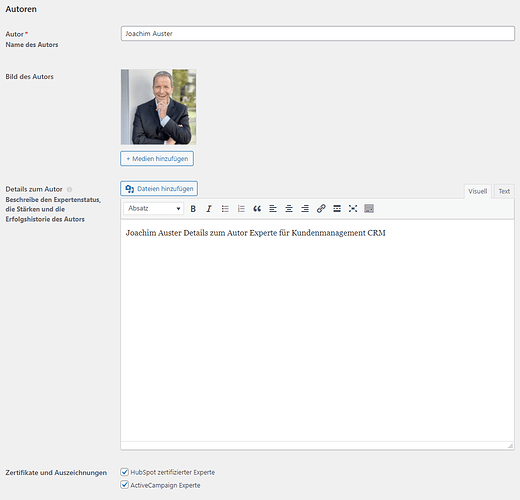Apply italic formatting in editor
520x500 pixels.
209,209
